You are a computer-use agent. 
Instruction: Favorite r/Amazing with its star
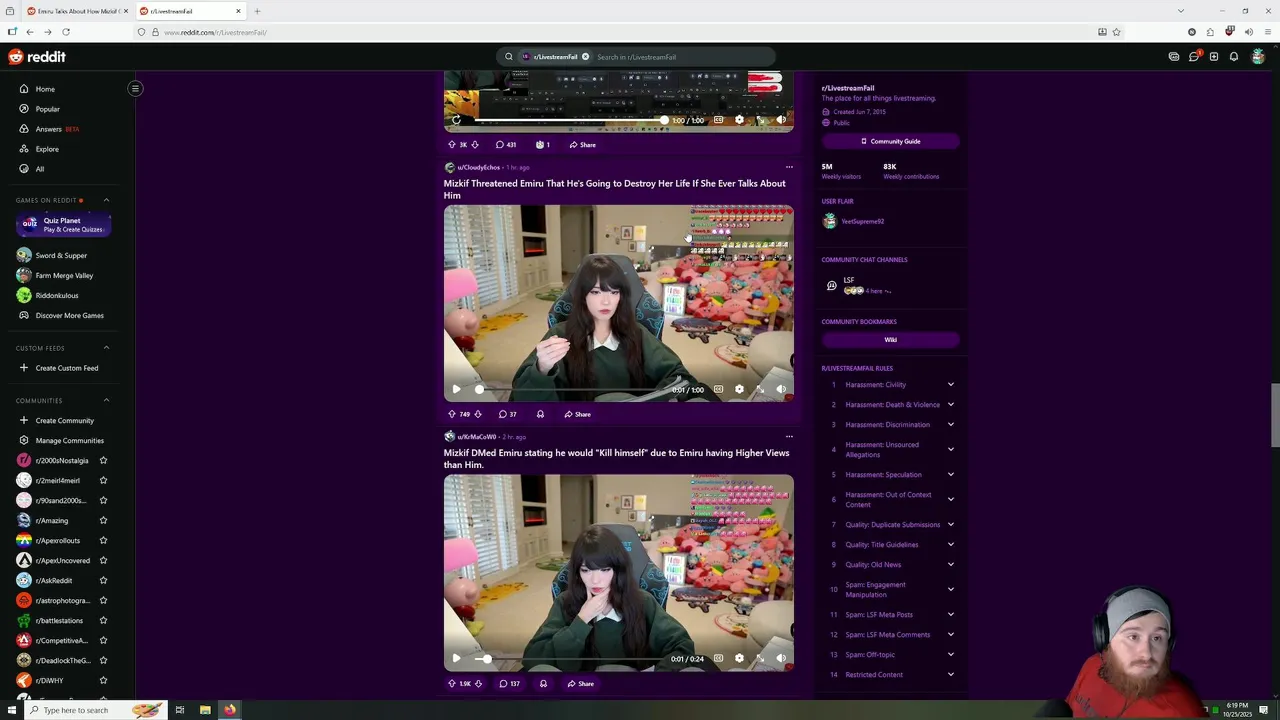(x=103, y=520)
